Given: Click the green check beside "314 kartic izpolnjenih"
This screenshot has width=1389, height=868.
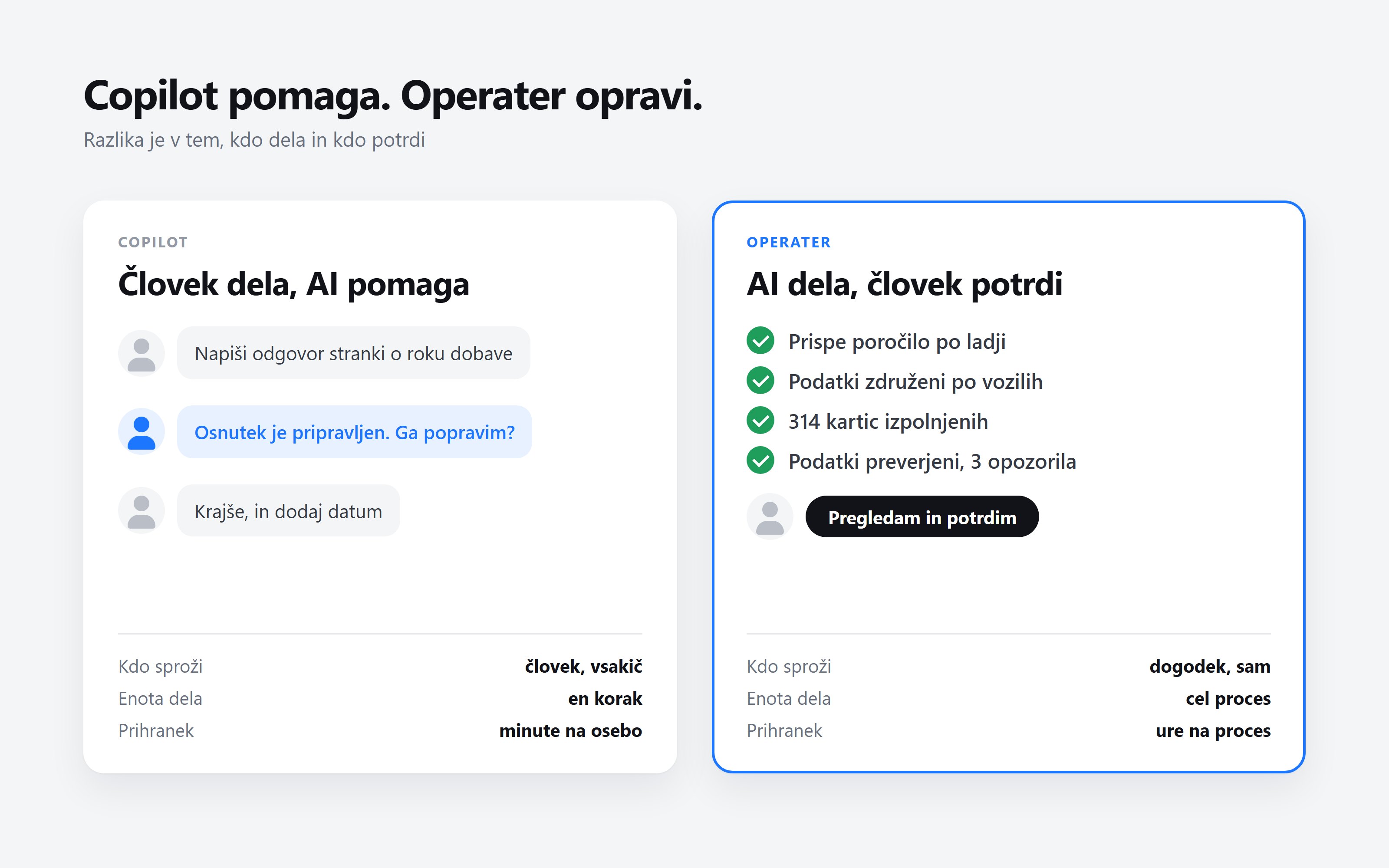Looking at the screenshot, I should [760, 420].
